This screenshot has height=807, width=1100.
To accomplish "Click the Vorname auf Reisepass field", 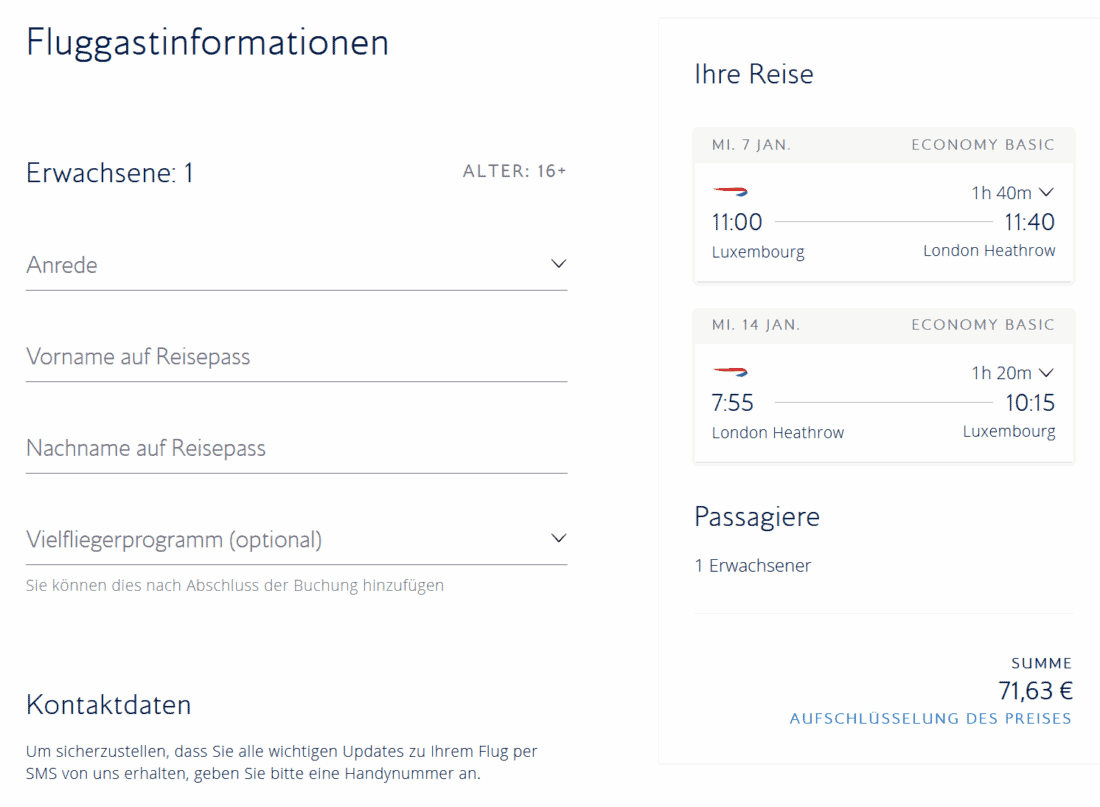I will pyautogui.click(x=296, y=357).
